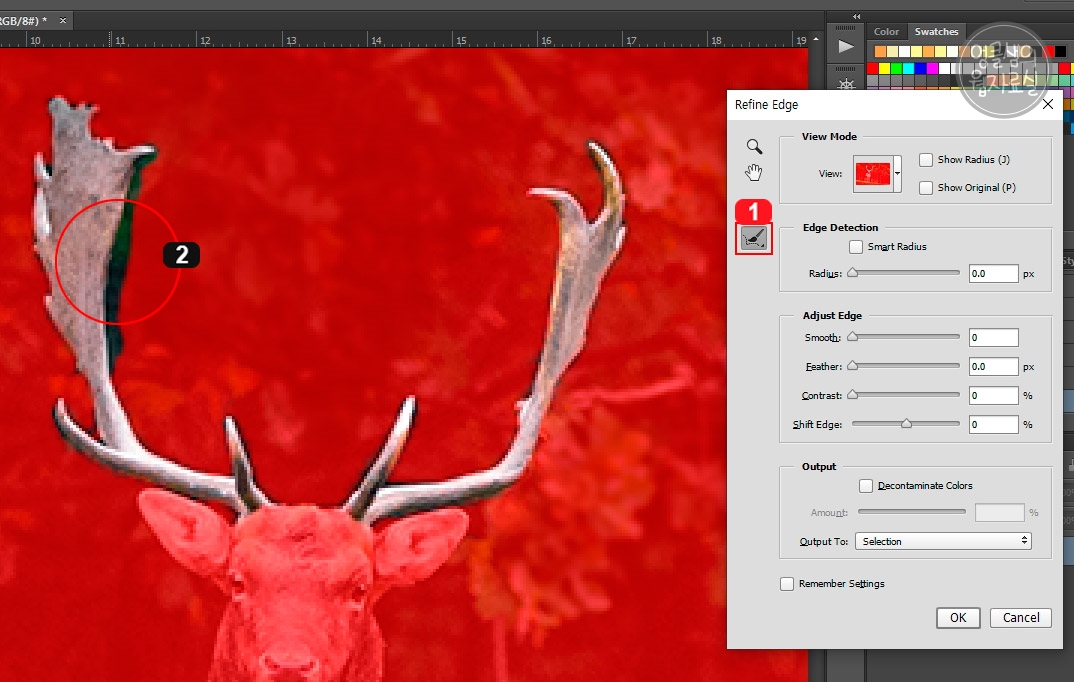Open the View mode thumbnail dropdown
Viewport: 1074px width, 682px height.
click(x=897, y=174)
